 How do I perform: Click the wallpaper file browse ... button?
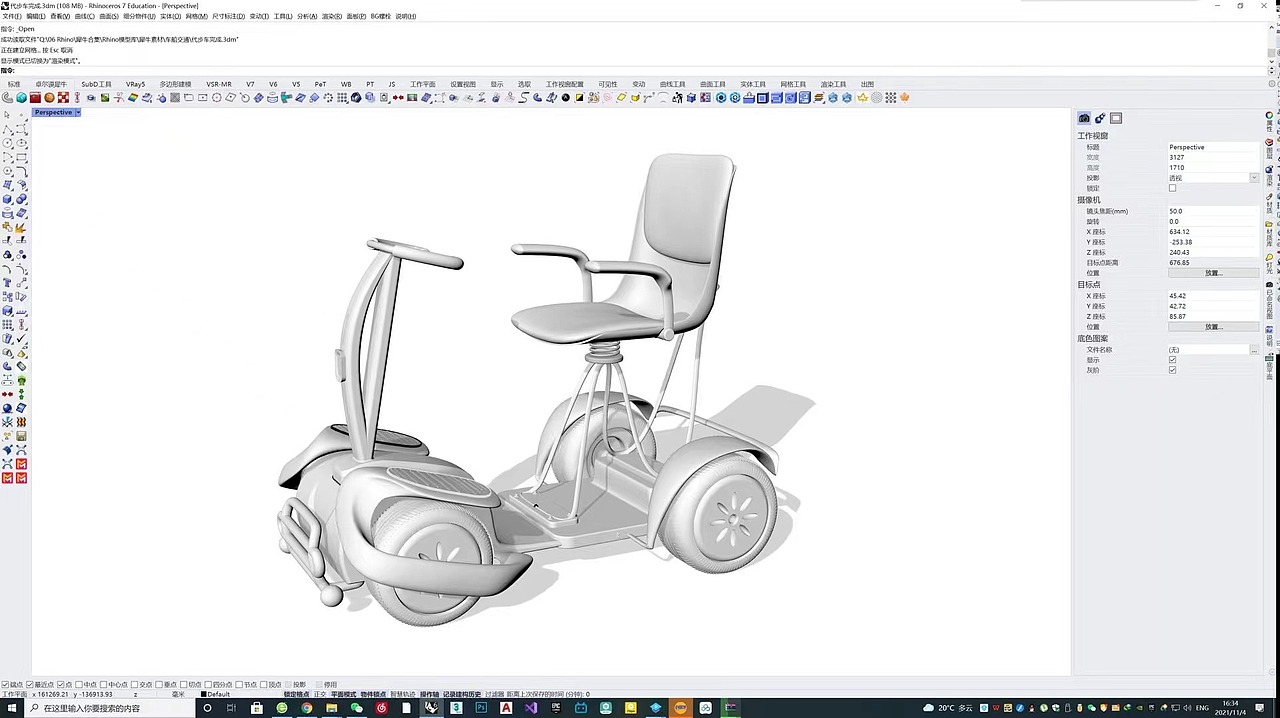point(1254,350)
